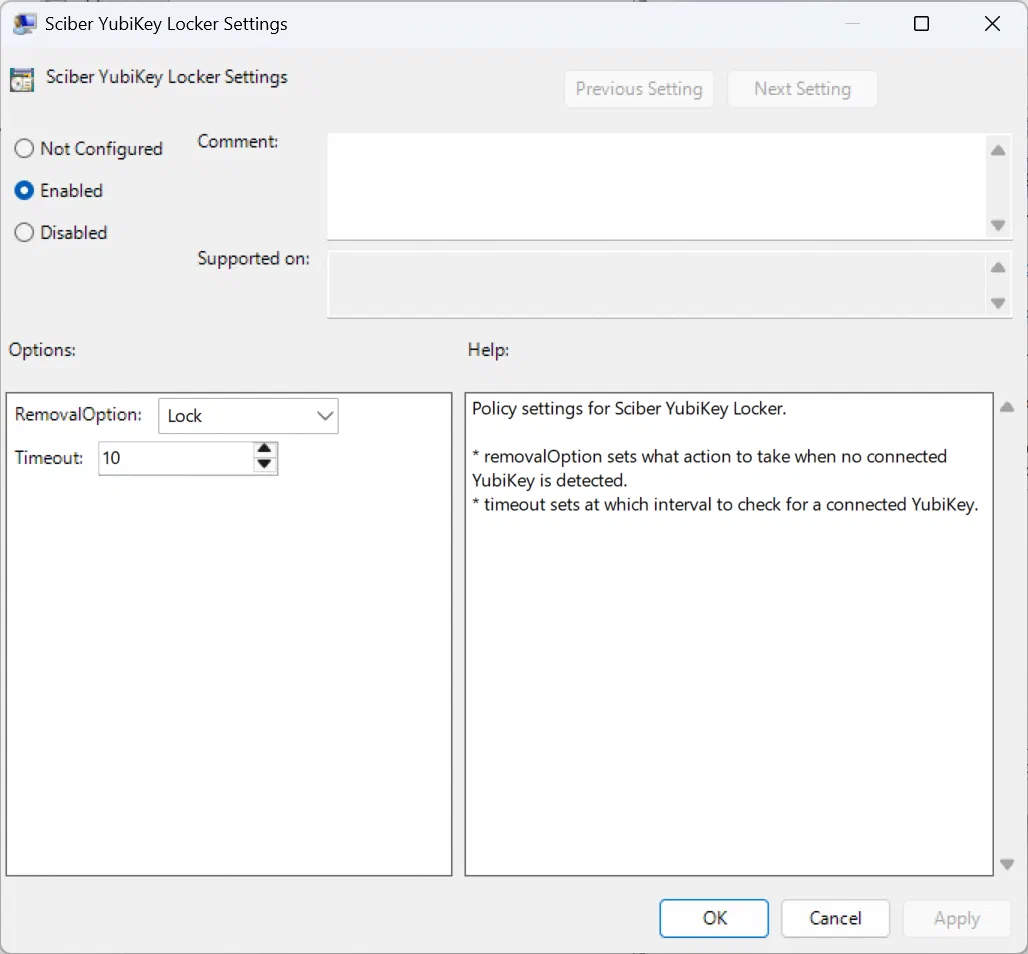Viewport: 1028px width, 954px height.
Task: Click the Help panel scroll-down arrow
Action: pos(1007,864)
